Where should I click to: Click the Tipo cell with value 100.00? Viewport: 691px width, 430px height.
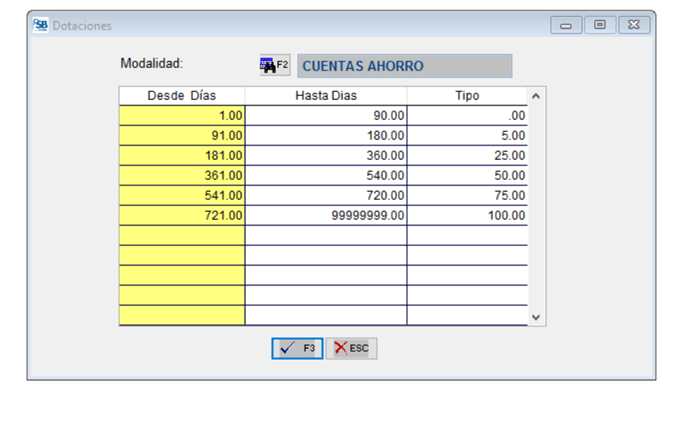pyautogui.click(x=466, y=215)
